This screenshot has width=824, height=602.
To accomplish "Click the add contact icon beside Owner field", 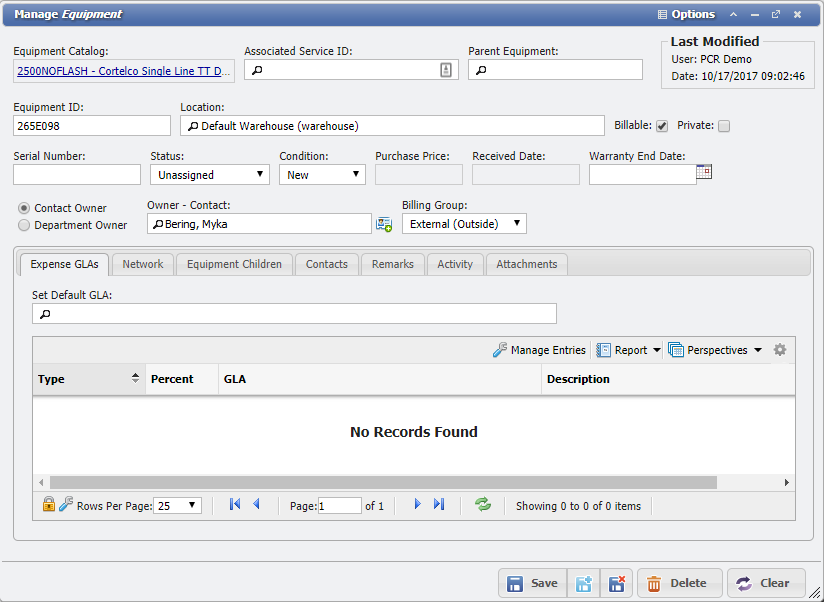I will [384, 224].
